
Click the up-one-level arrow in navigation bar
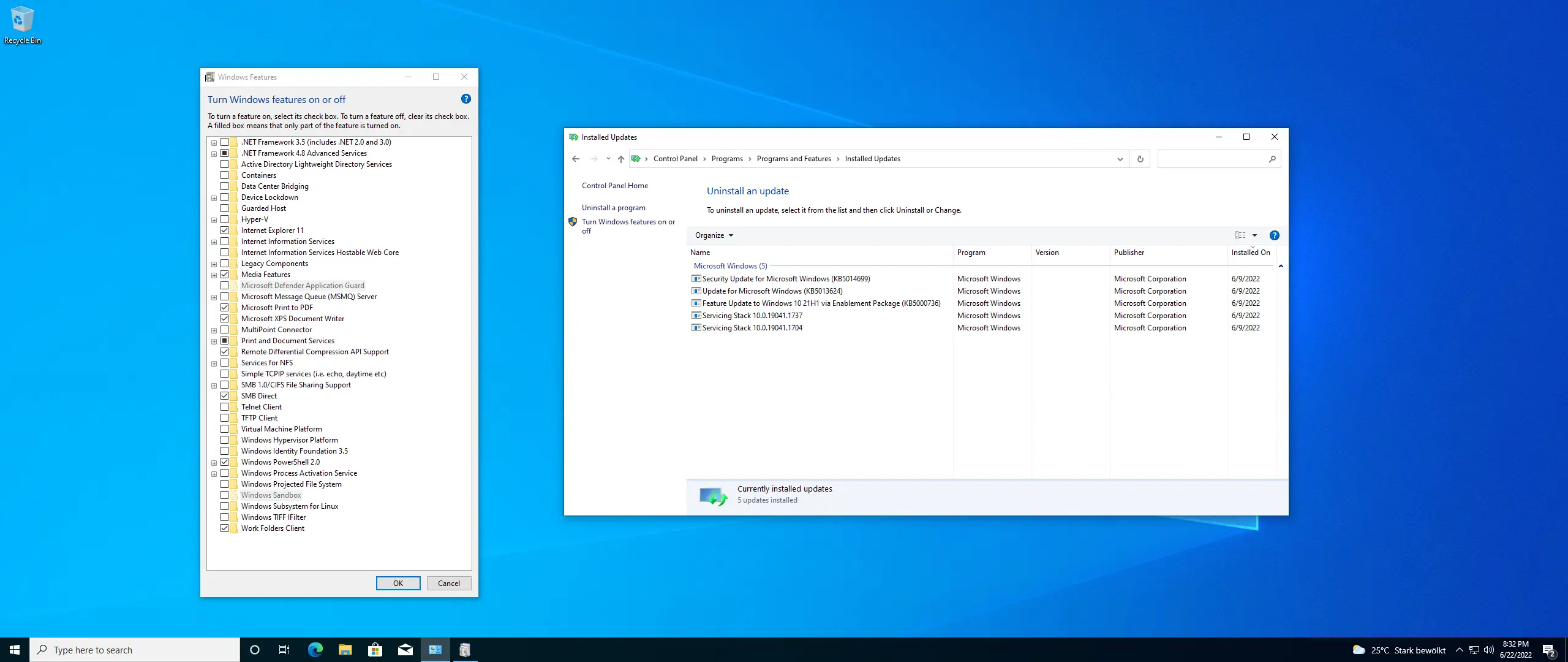620,159
